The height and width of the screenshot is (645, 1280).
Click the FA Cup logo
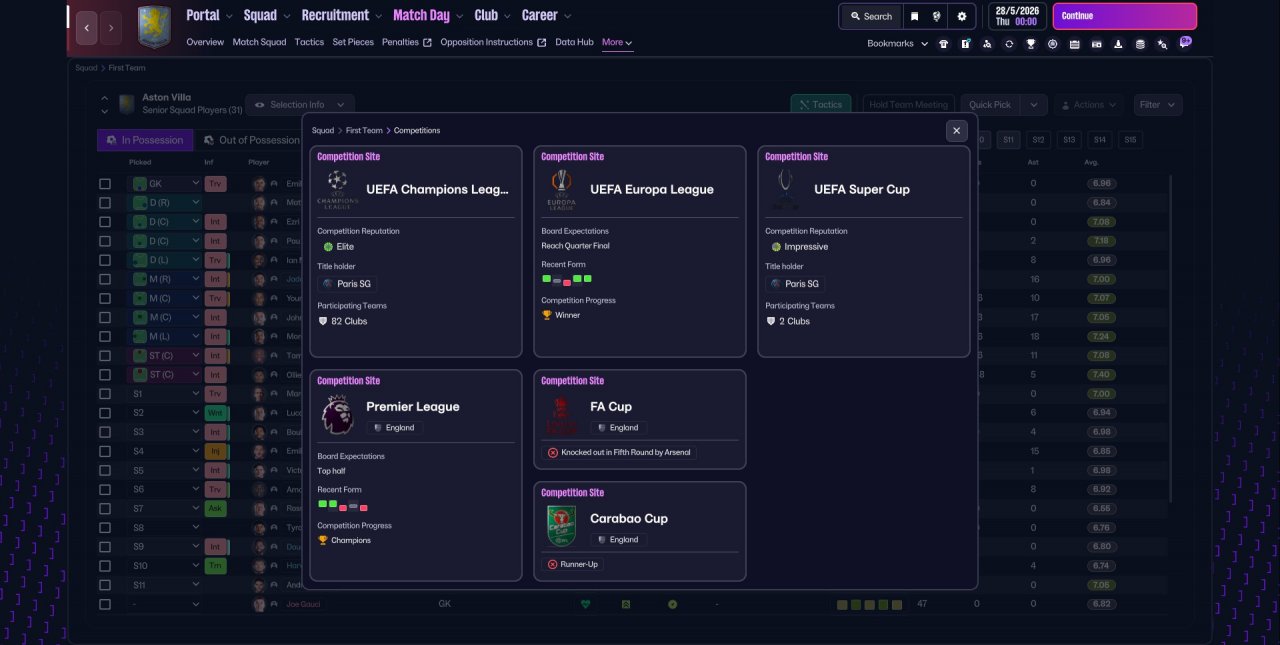click(x=561, y=414)
